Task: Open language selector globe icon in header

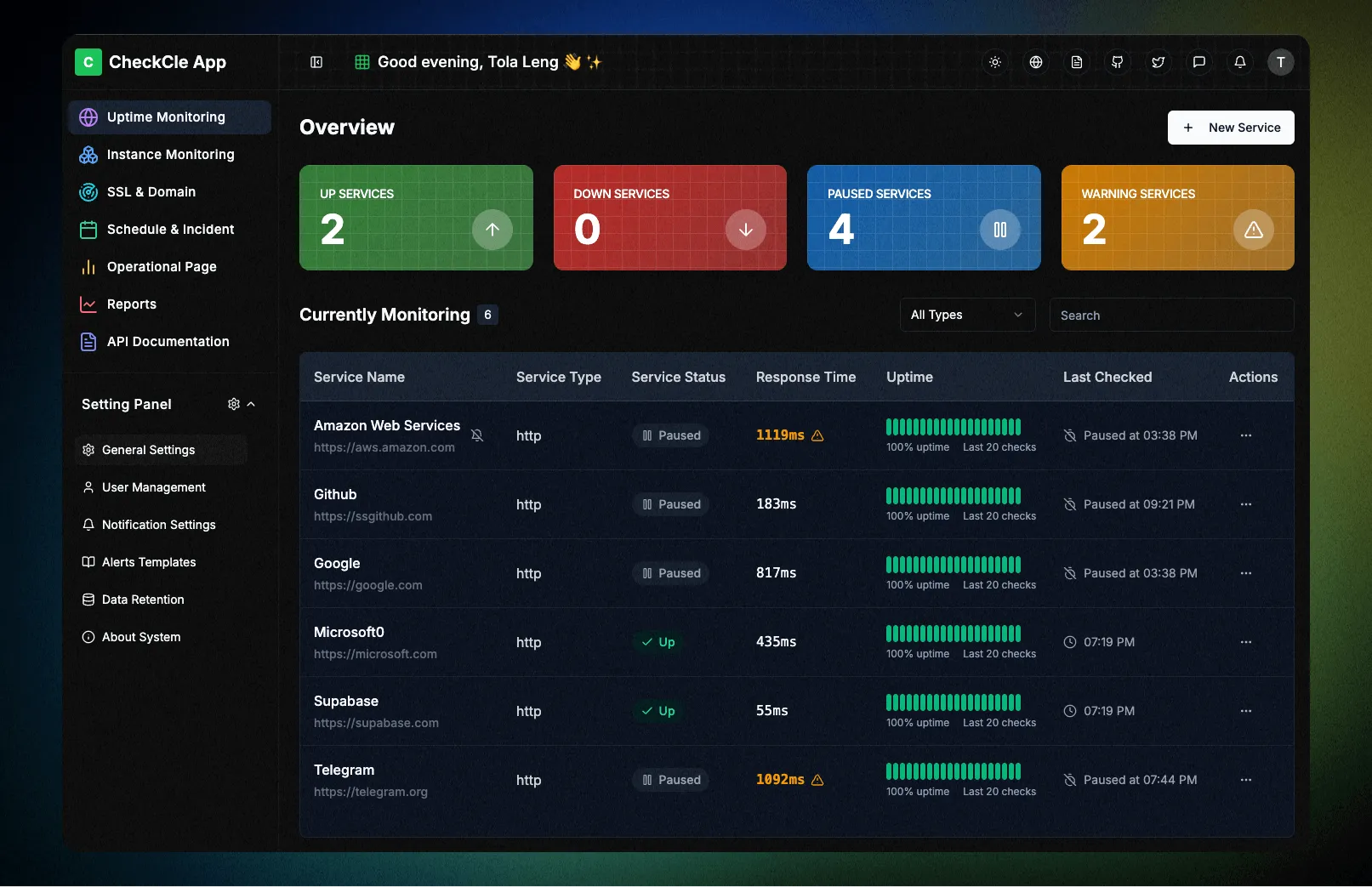Action: 1036,62
